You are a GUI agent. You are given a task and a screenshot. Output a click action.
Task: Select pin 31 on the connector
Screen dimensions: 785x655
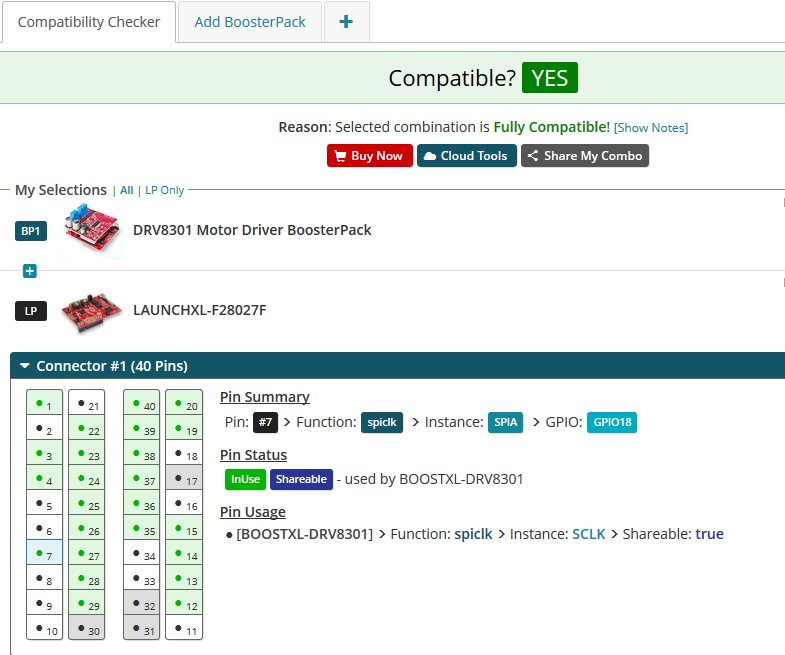(x=142, y=627)
